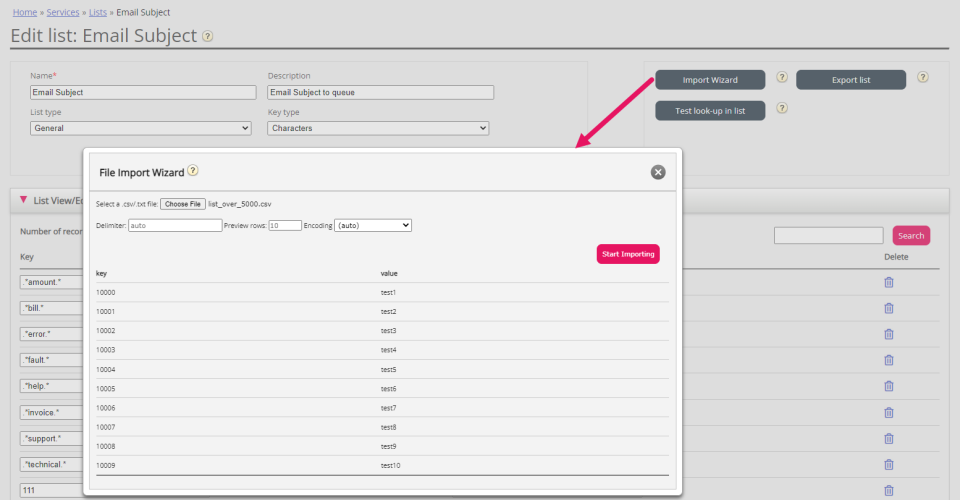Click the pink Search button
The width and height of the screenshot is (960, 500).
(x=911, y=236)
